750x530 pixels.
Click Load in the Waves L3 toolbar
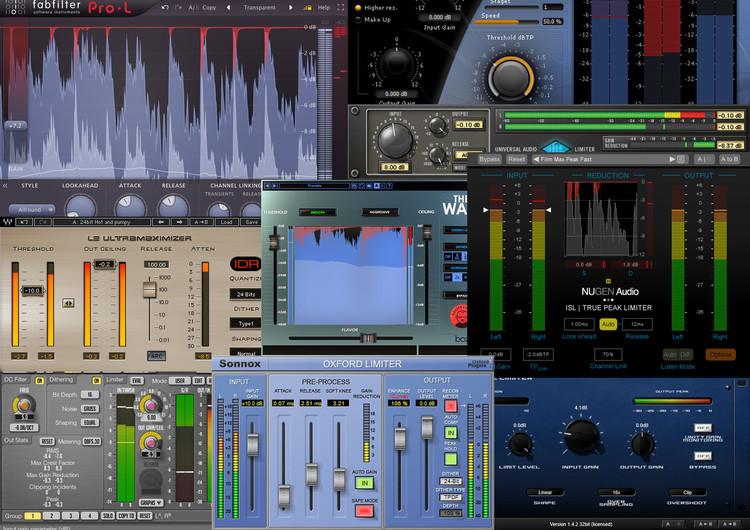click(226, 222)
